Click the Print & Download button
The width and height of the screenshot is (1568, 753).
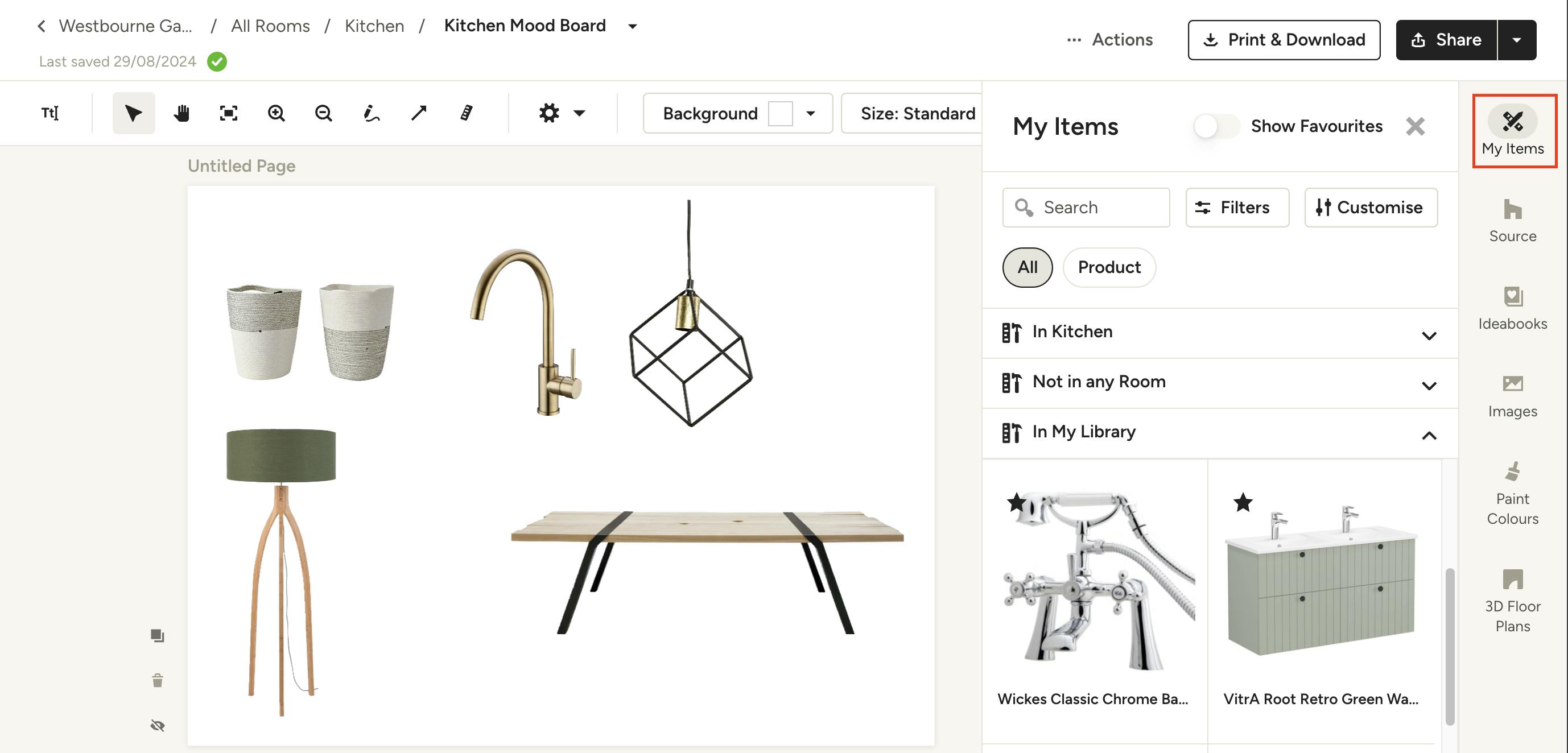(x=1283, y=40)
